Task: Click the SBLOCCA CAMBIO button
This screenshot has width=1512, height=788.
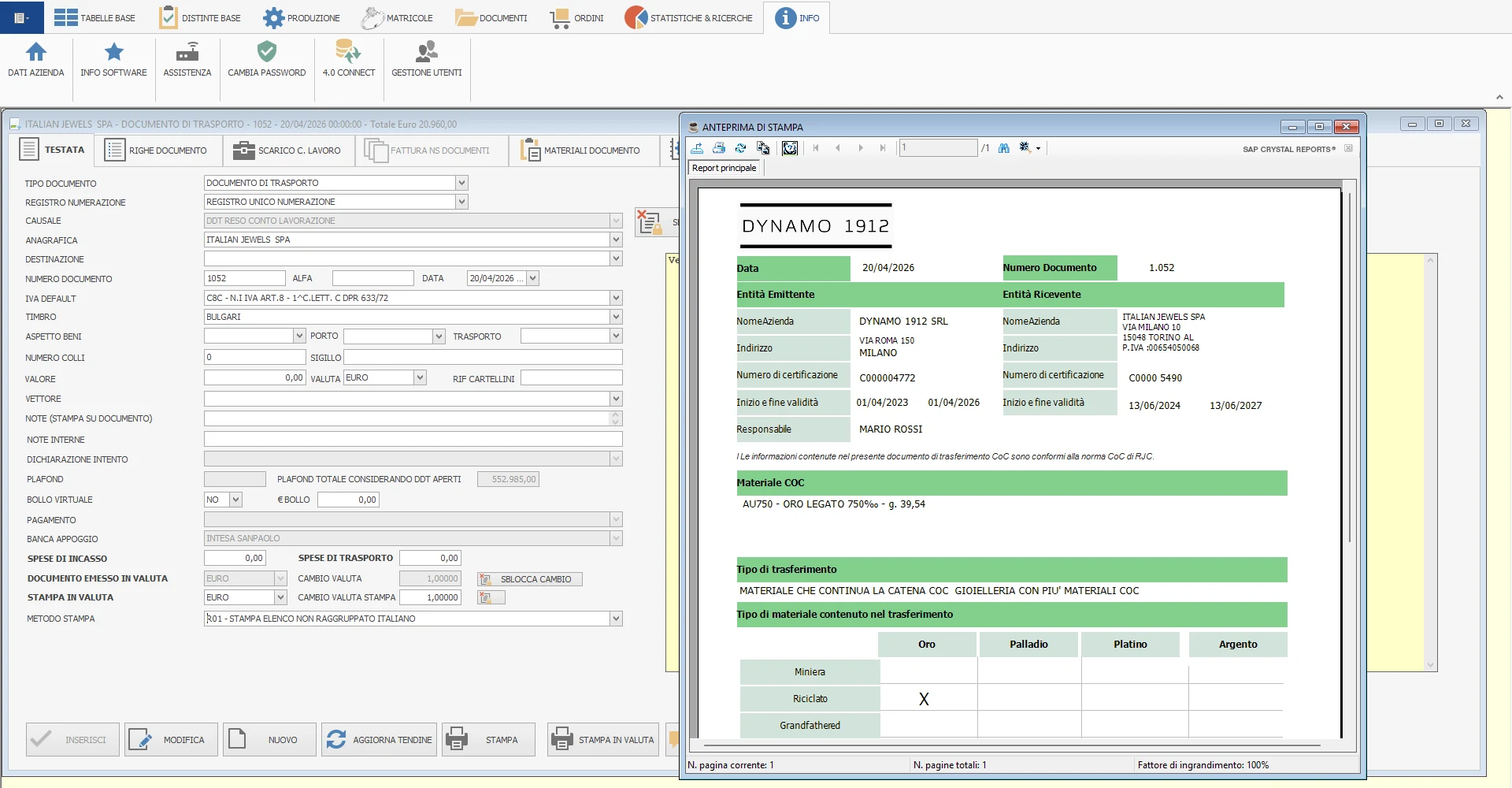Action: [x=530, y=579]
